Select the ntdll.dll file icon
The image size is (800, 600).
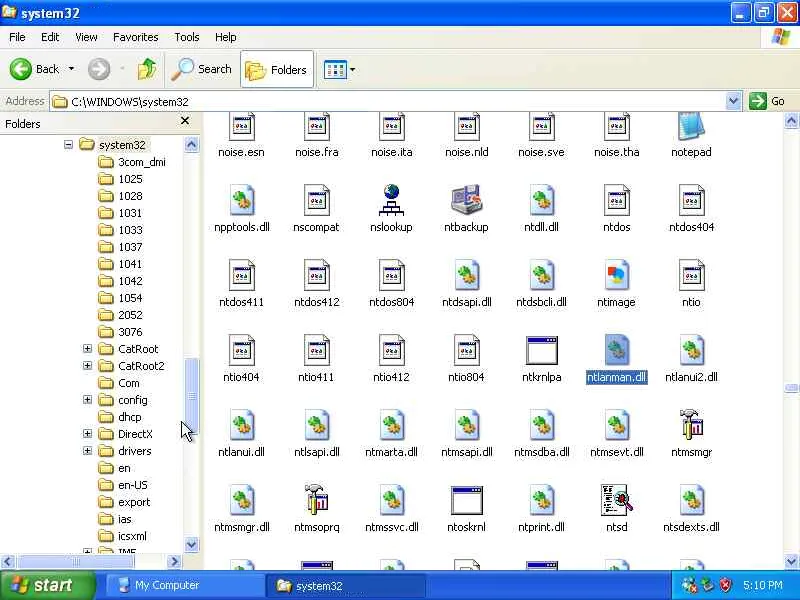[541, 201]
